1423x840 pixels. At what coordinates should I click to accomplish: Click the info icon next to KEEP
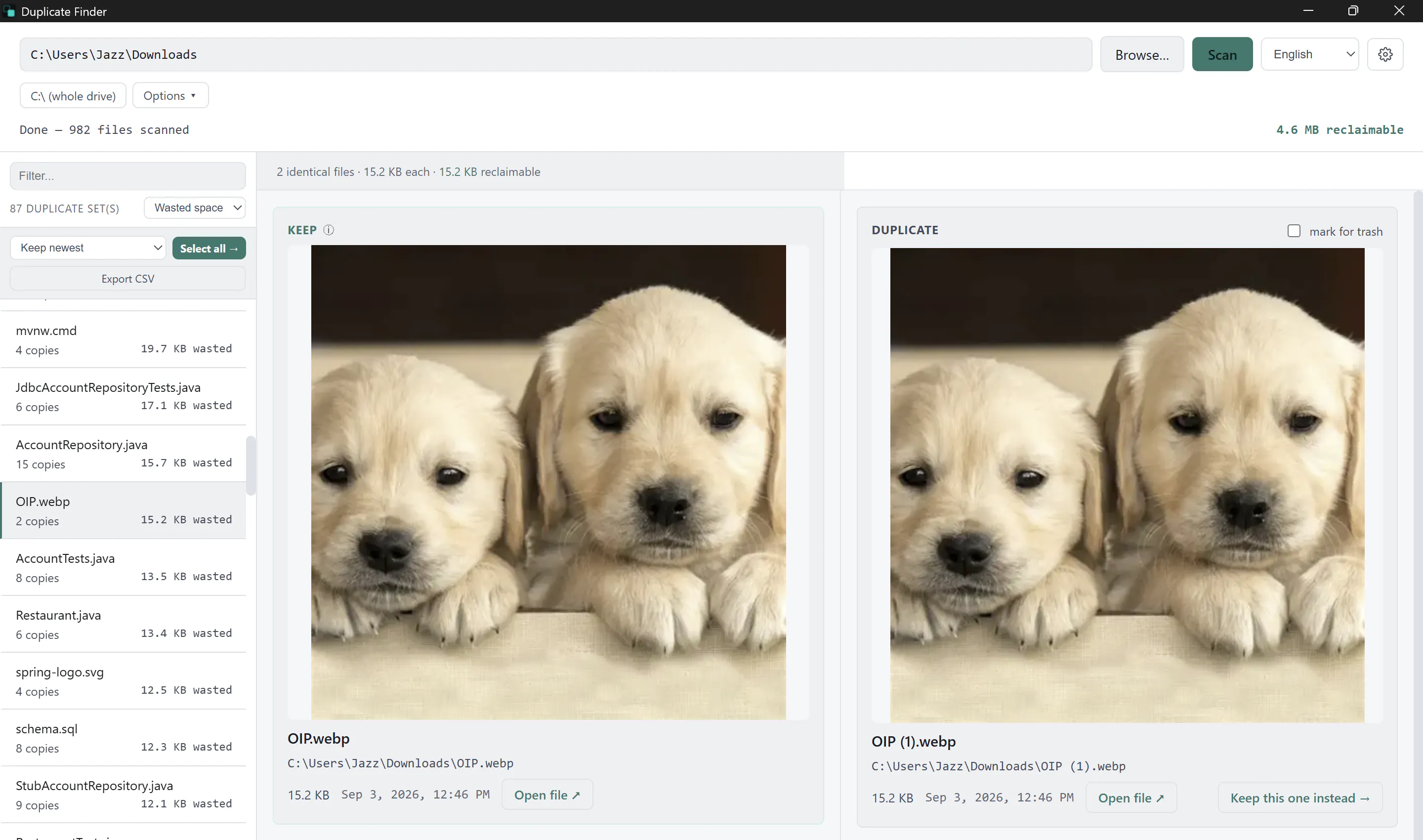click(x=329, y=230)
